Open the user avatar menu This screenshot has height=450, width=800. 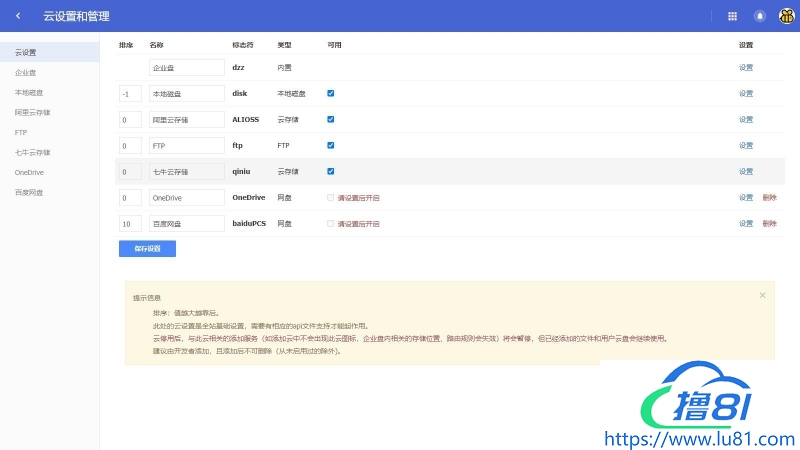[x=785, y=16]
